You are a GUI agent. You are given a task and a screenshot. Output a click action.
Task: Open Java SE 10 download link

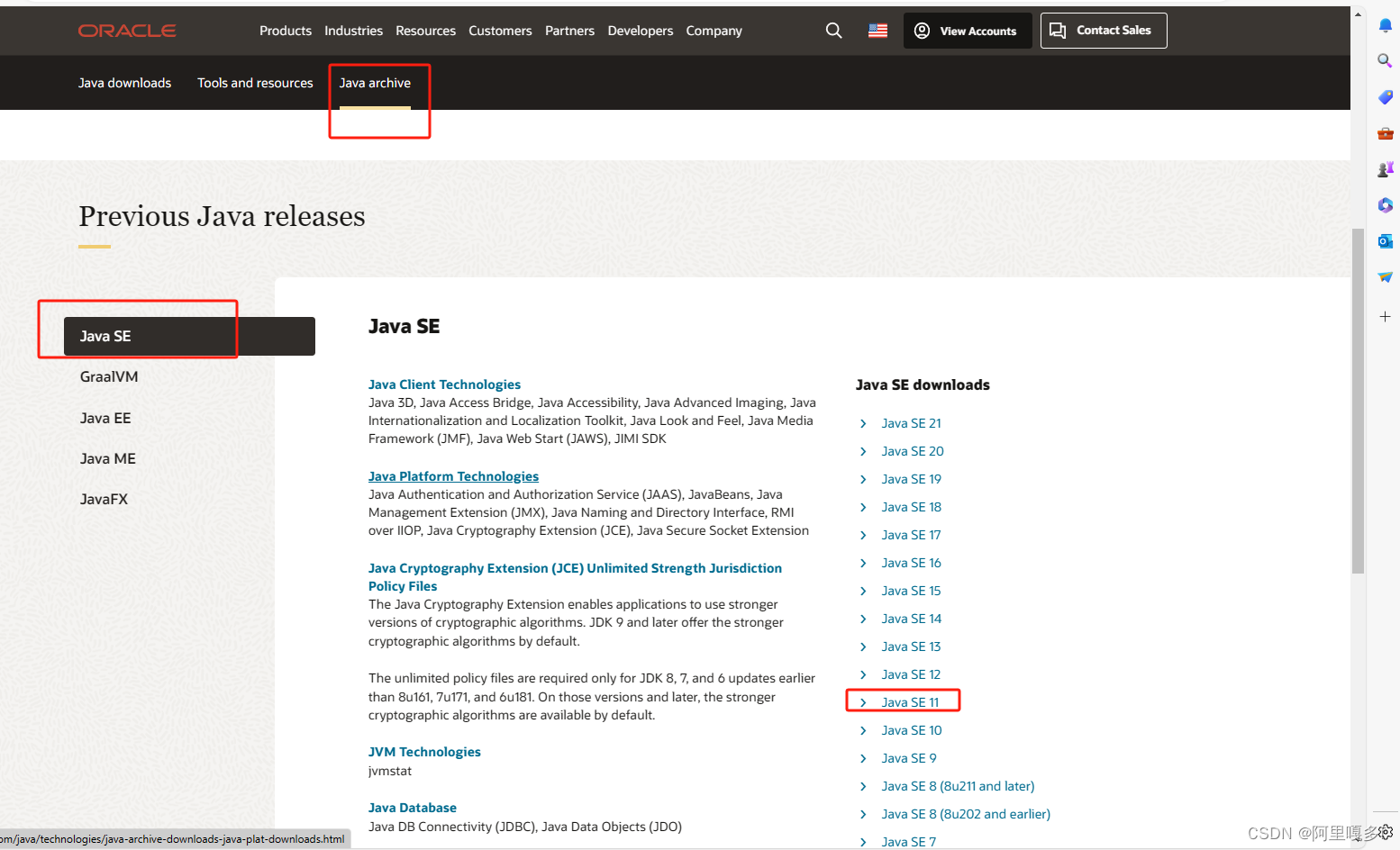pyautogui.click(x=912, y=730)
